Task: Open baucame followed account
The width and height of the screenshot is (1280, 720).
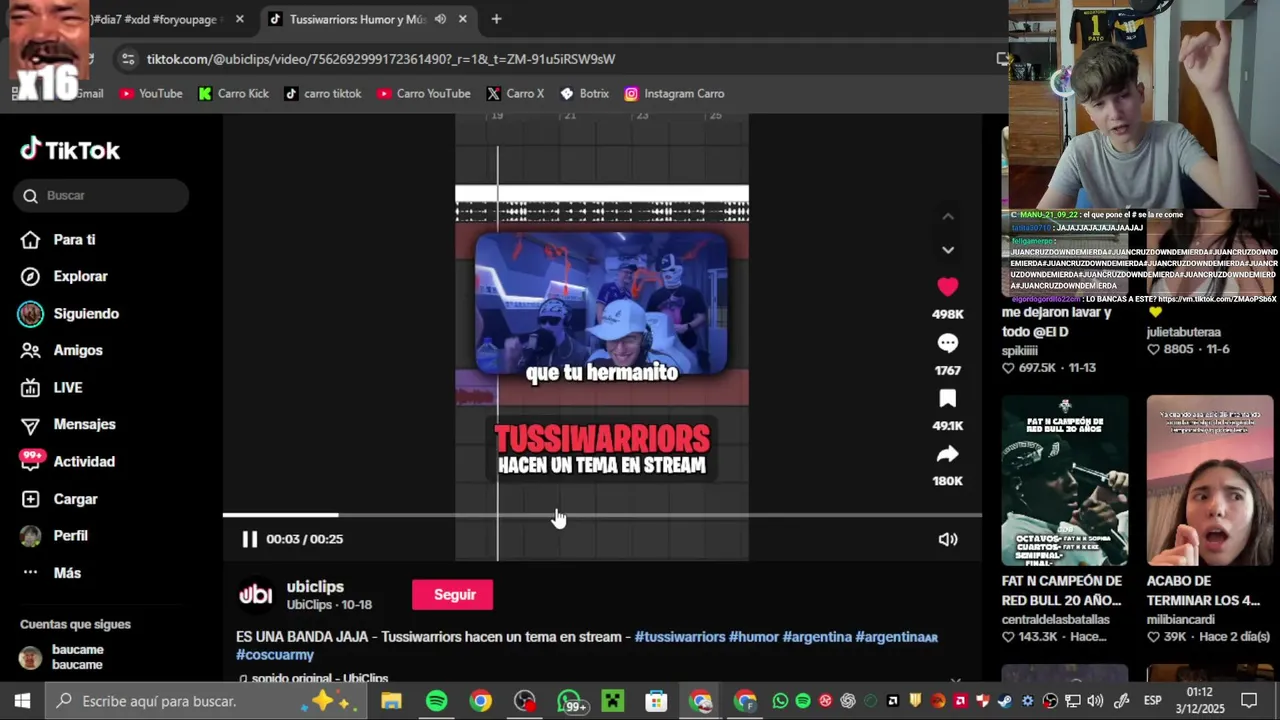Action: pos(62,657)
